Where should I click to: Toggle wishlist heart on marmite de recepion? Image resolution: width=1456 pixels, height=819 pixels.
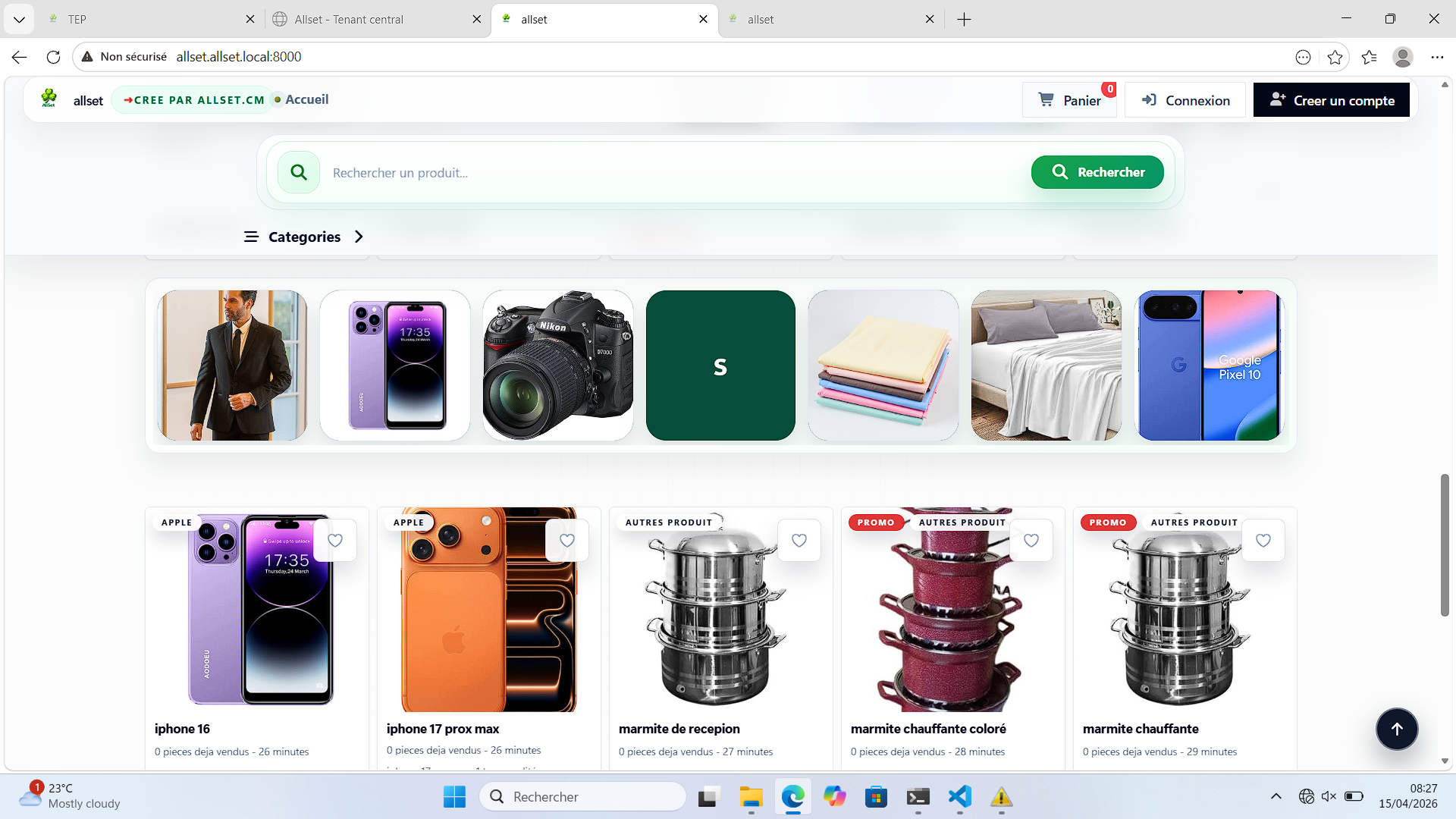tap(799, 541)
